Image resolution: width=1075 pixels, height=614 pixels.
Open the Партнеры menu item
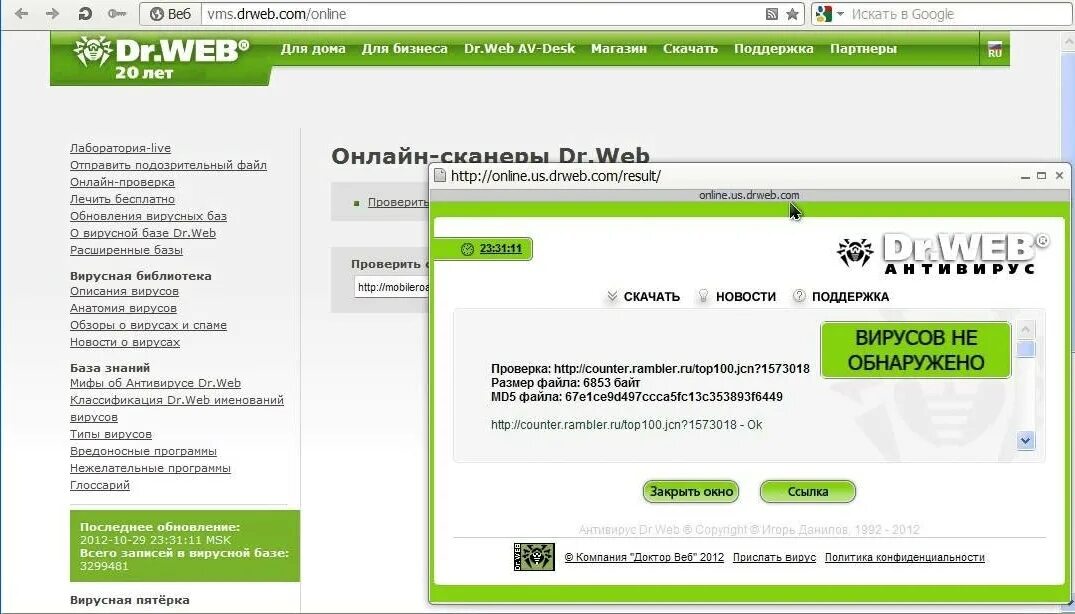point(863,49)
